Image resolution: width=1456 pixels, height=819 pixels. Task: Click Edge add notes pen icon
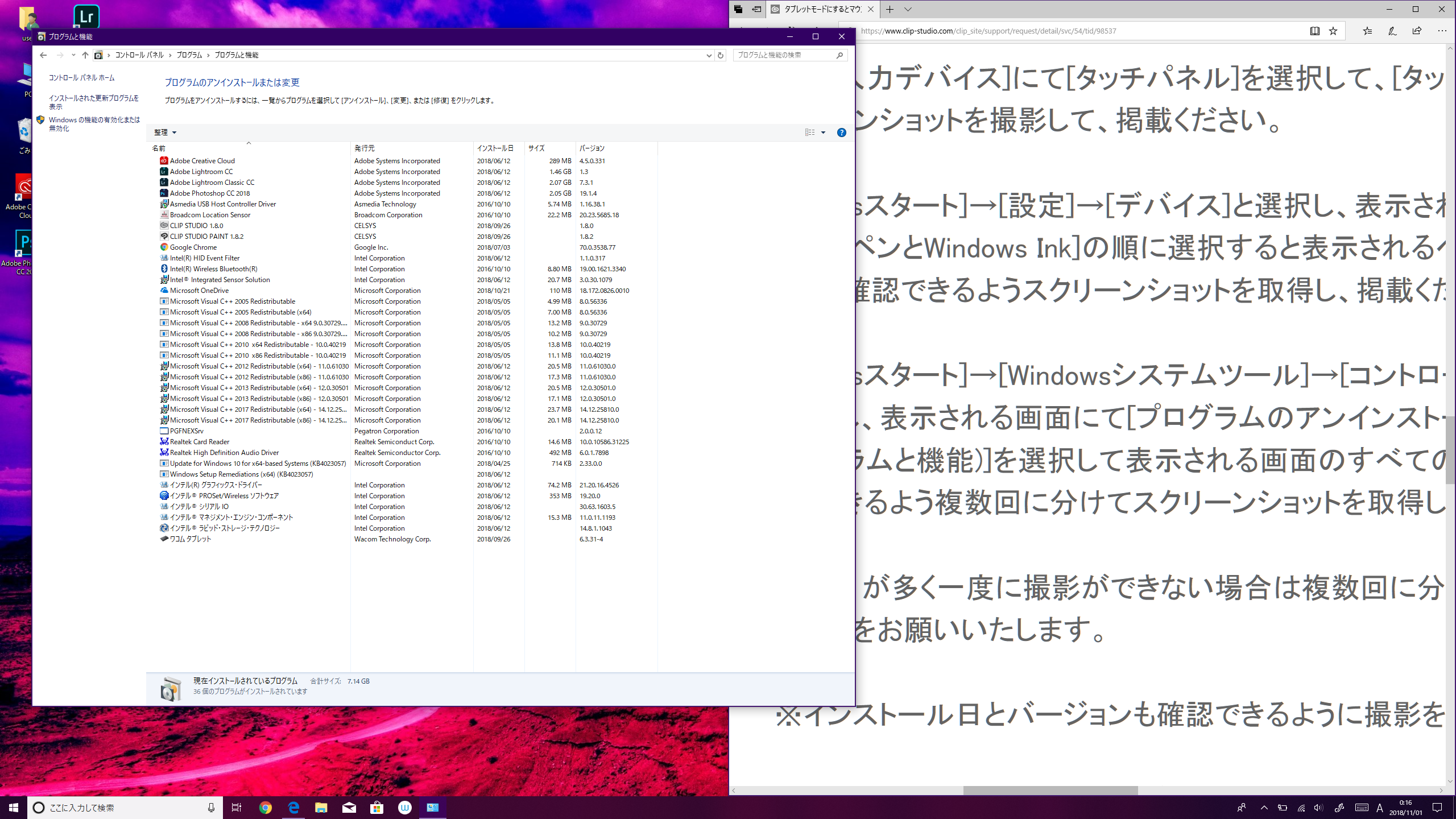(x=1392, y=31)
